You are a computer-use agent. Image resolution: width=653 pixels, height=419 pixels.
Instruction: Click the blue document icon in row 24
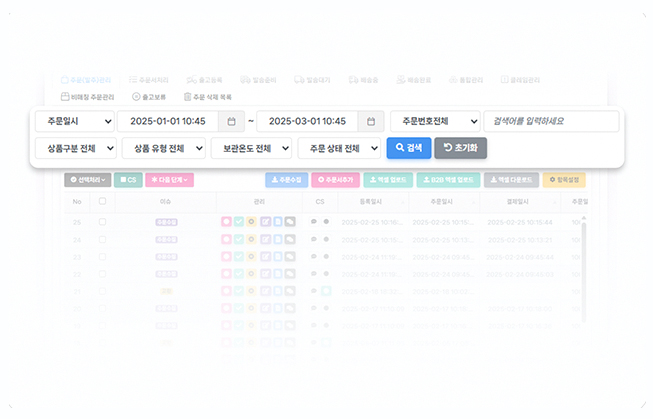point(278,239)
